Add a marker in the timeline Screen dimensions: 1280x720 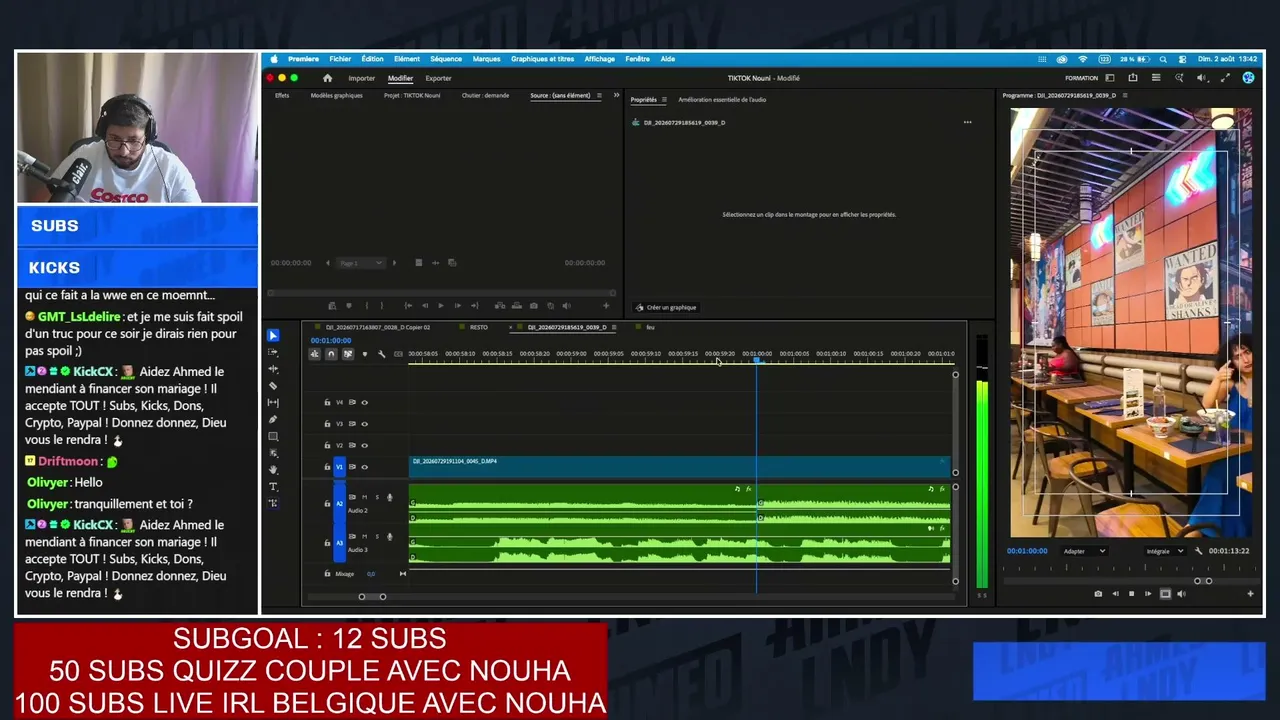pos(364,354)
